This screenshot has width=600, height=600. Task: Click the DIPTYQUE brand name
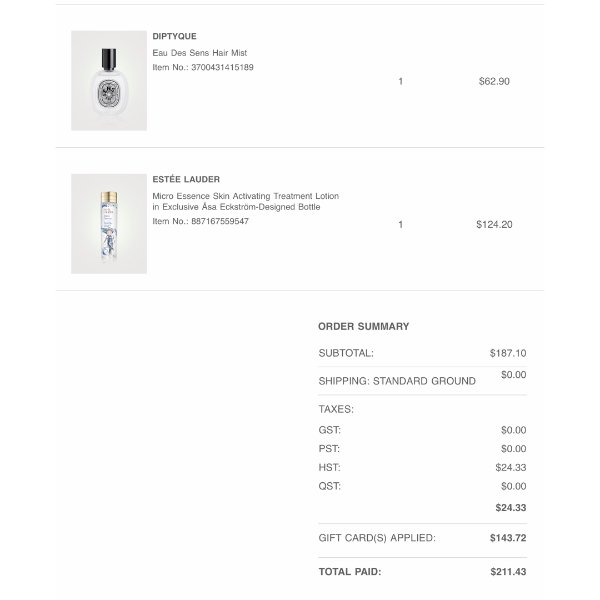174,36
